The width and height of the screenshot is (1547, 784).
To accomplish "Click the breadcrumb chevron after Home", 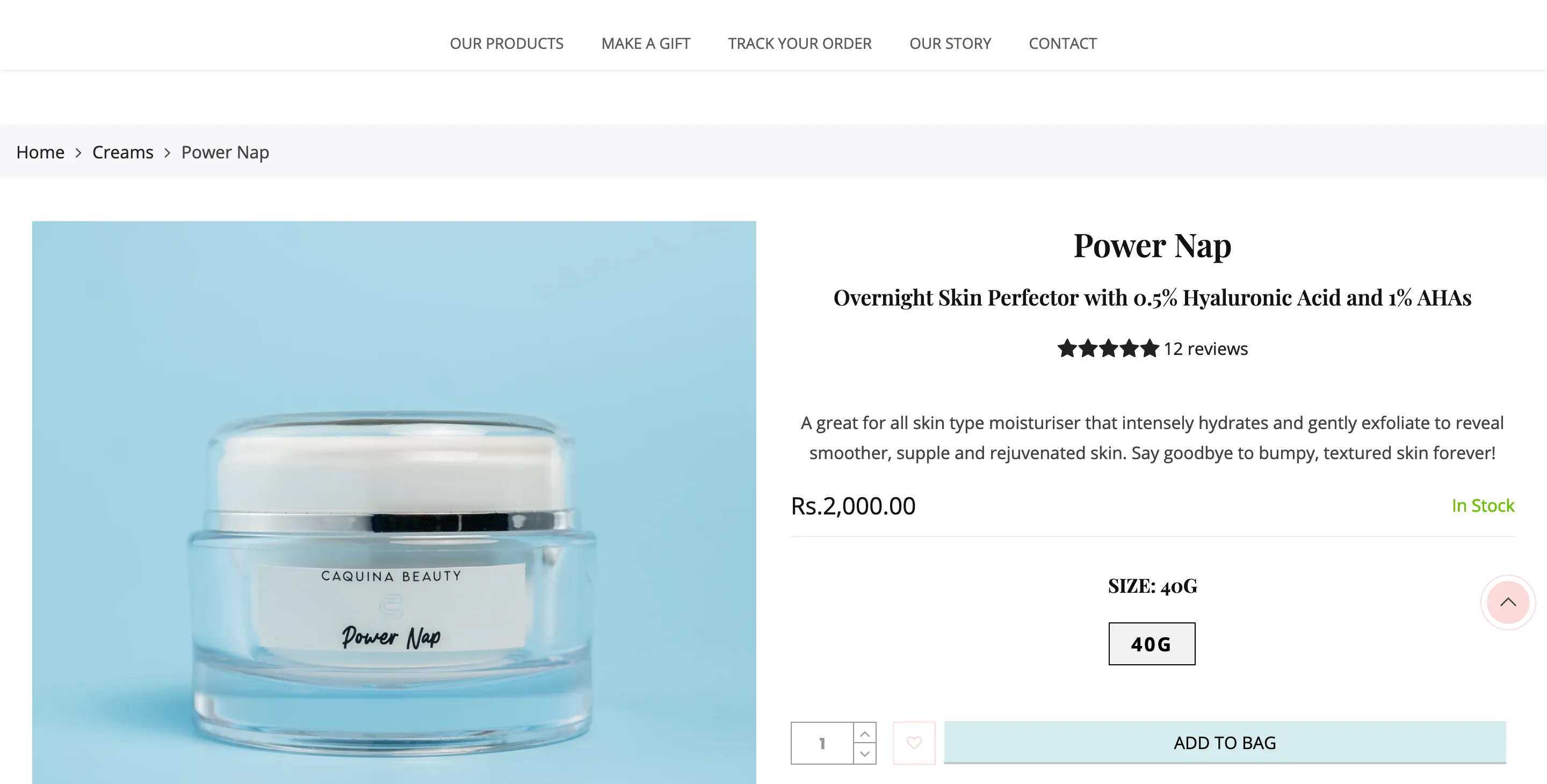I will coord(78,153).
